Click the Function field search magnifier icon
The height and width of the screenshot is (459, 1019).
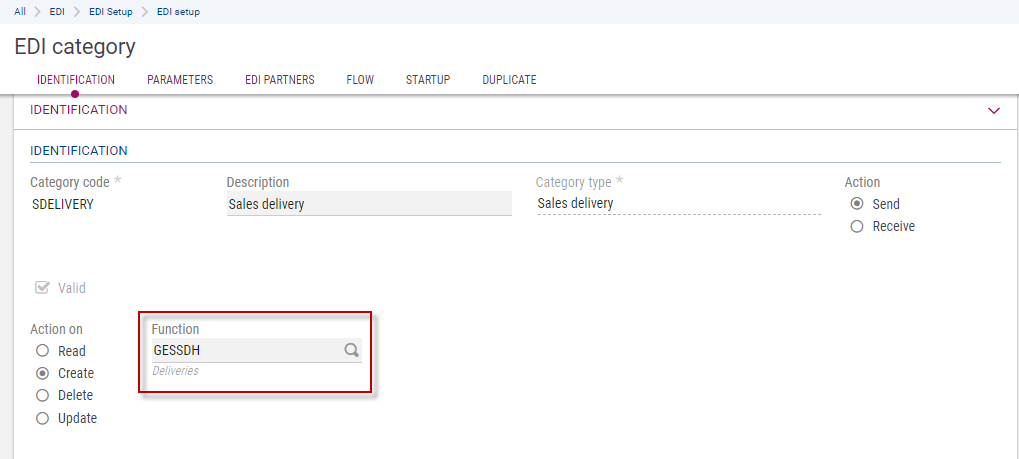pos(351,351)
